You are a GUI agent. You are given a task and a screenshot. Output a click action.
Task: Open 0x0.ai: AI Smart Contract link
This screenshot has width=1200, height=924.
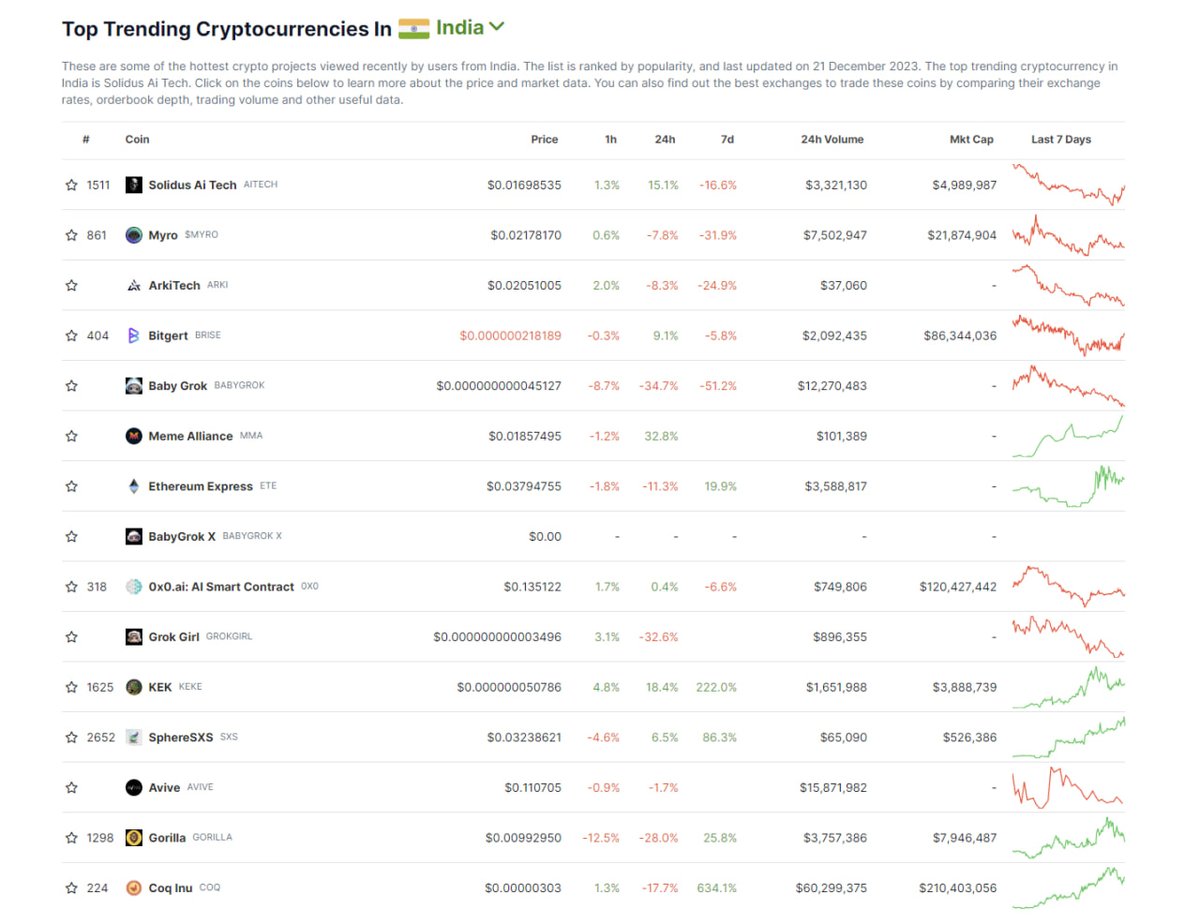pyautogui.click(x=221, y=587)
